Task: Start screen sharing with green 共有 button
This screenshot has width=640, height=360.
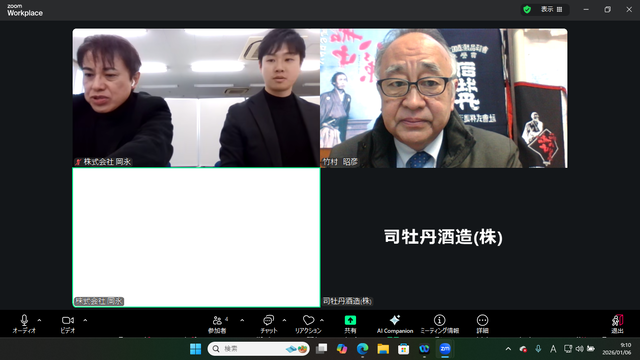Action: coord(350,324)
